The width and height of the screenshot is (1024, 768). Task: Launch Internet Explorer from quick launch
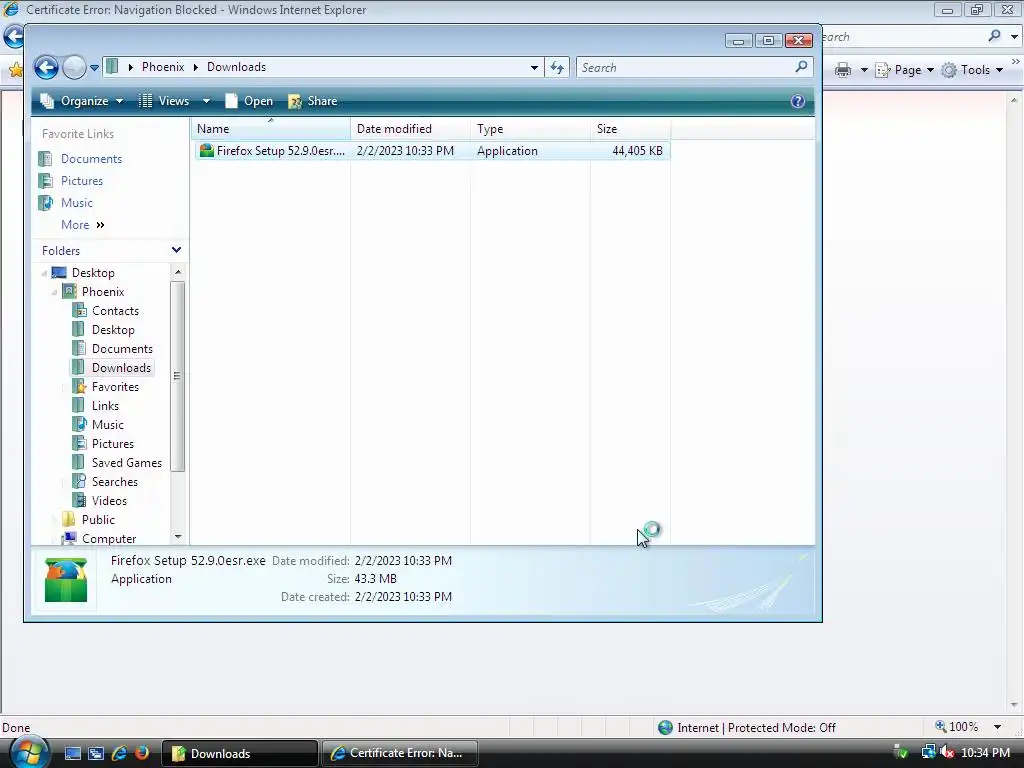[119, 753]
